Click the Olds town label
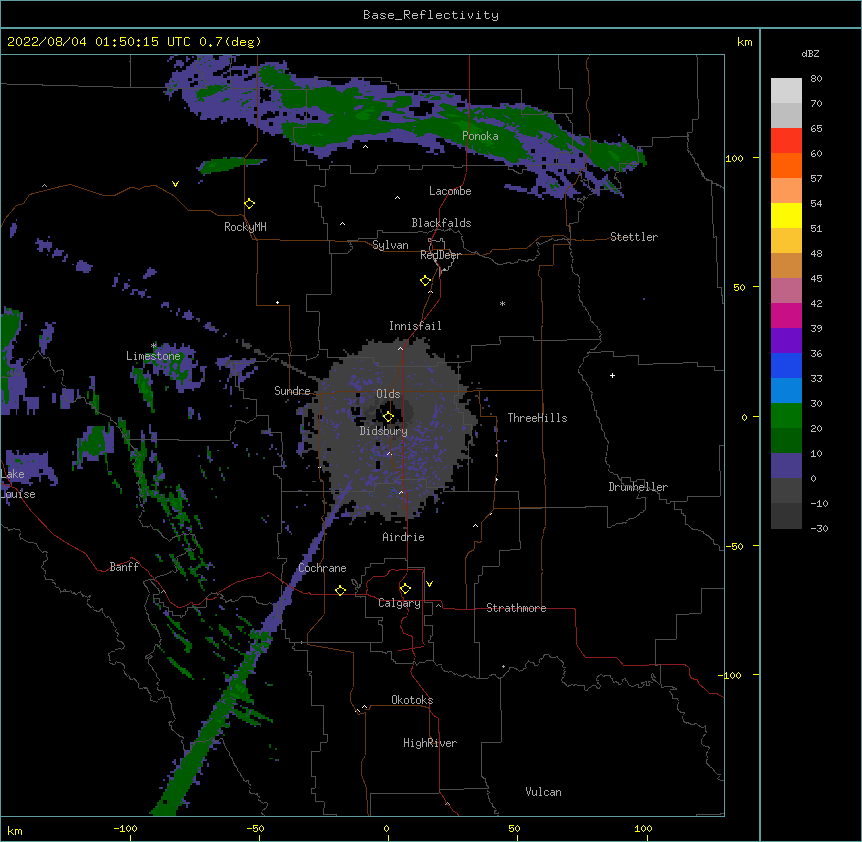 388,394
